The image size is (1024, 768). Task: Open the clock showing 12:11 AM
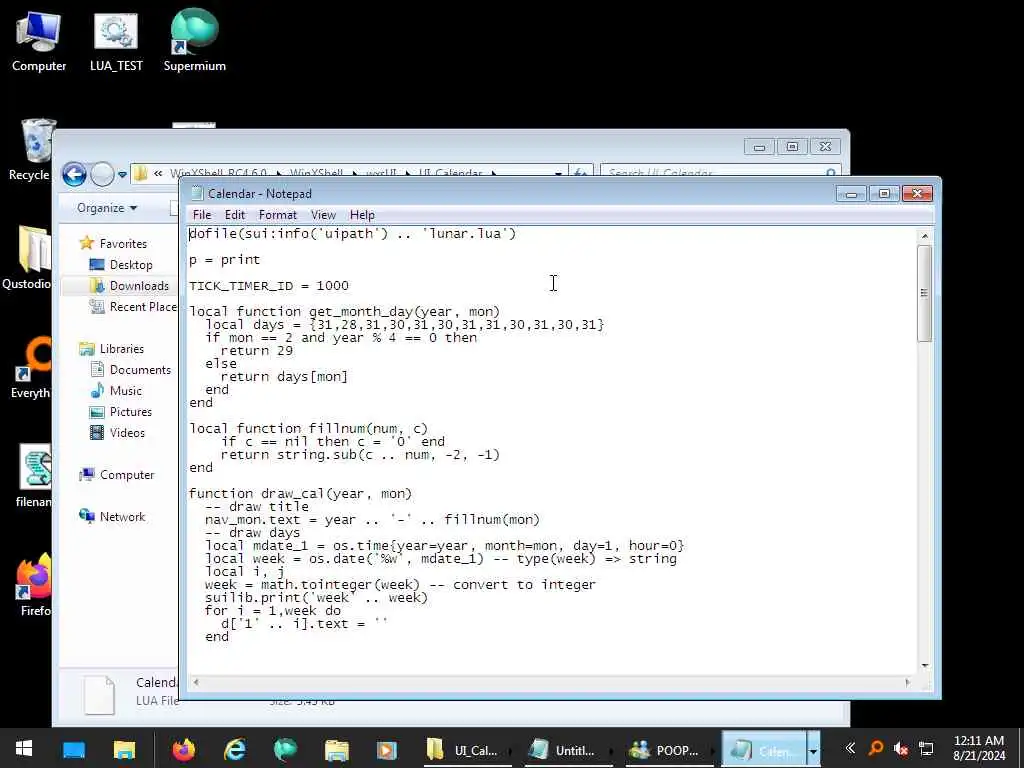pos(978,748)
